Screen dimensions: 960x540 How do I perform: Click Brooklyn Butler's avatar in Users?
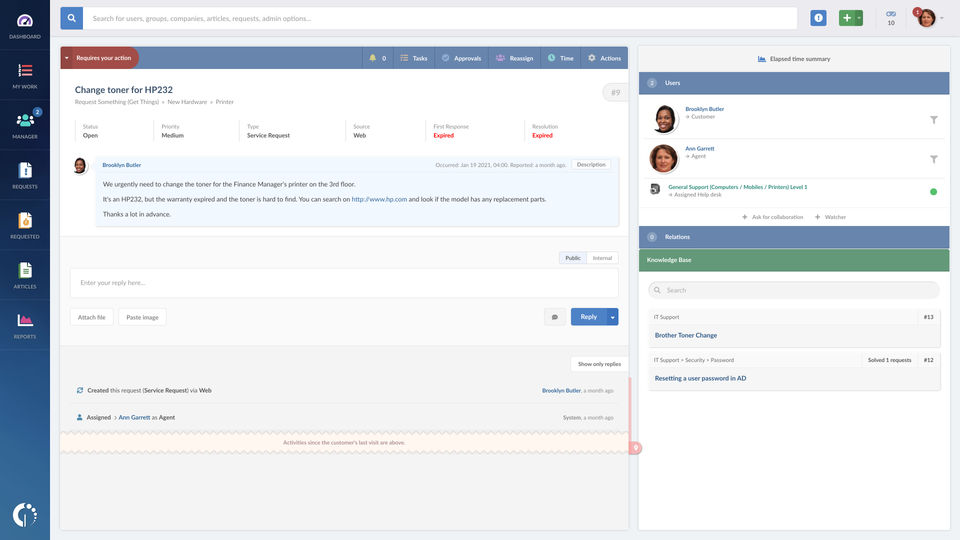(664, 119)
